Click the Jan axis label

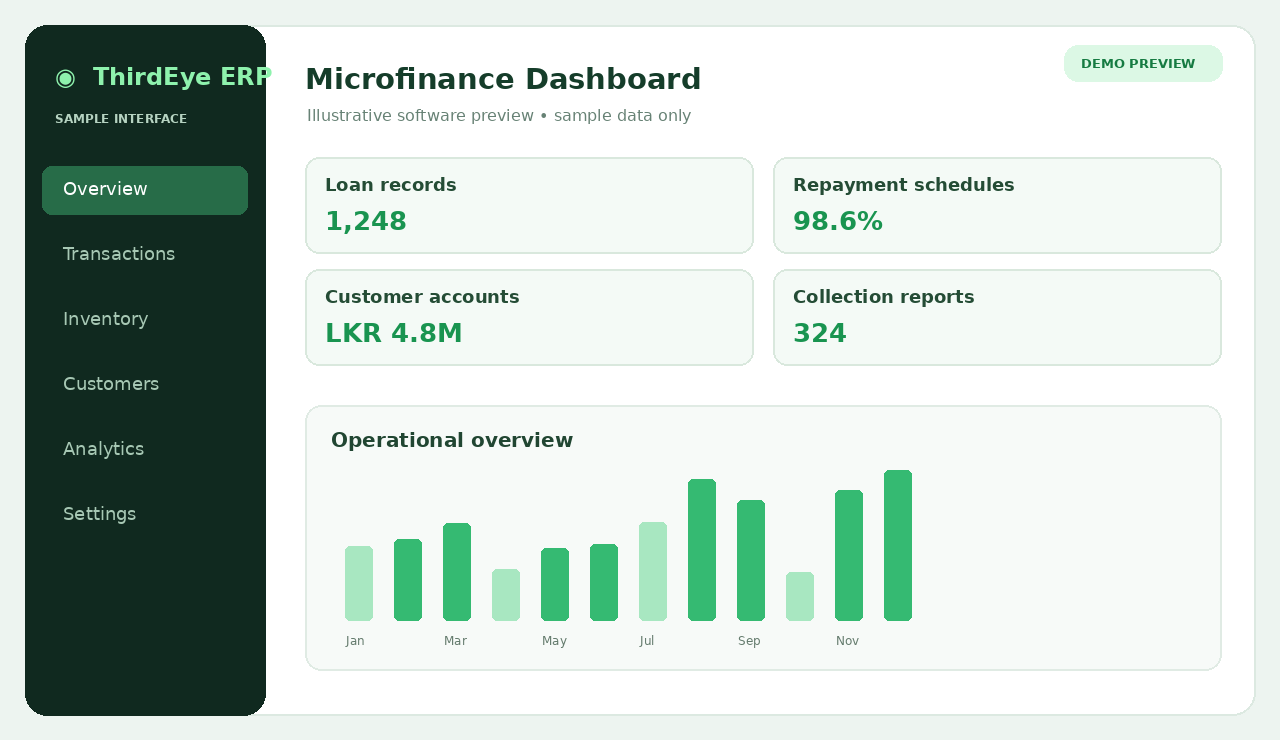click(x=355, y=641)
